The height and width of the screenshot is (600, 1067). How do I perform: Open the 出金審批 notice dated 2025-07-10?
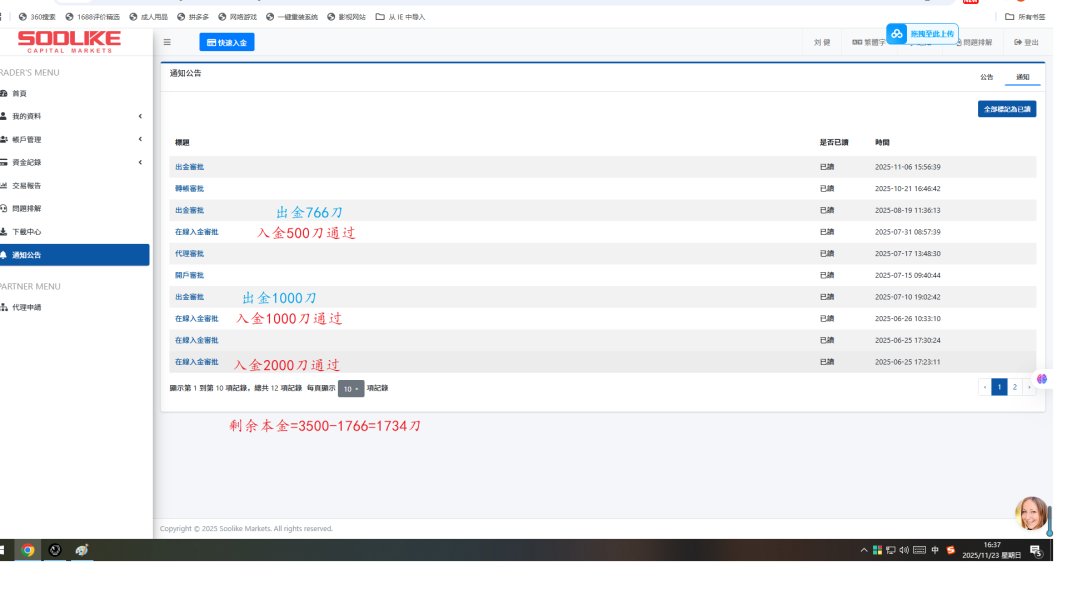click(189, 297)
